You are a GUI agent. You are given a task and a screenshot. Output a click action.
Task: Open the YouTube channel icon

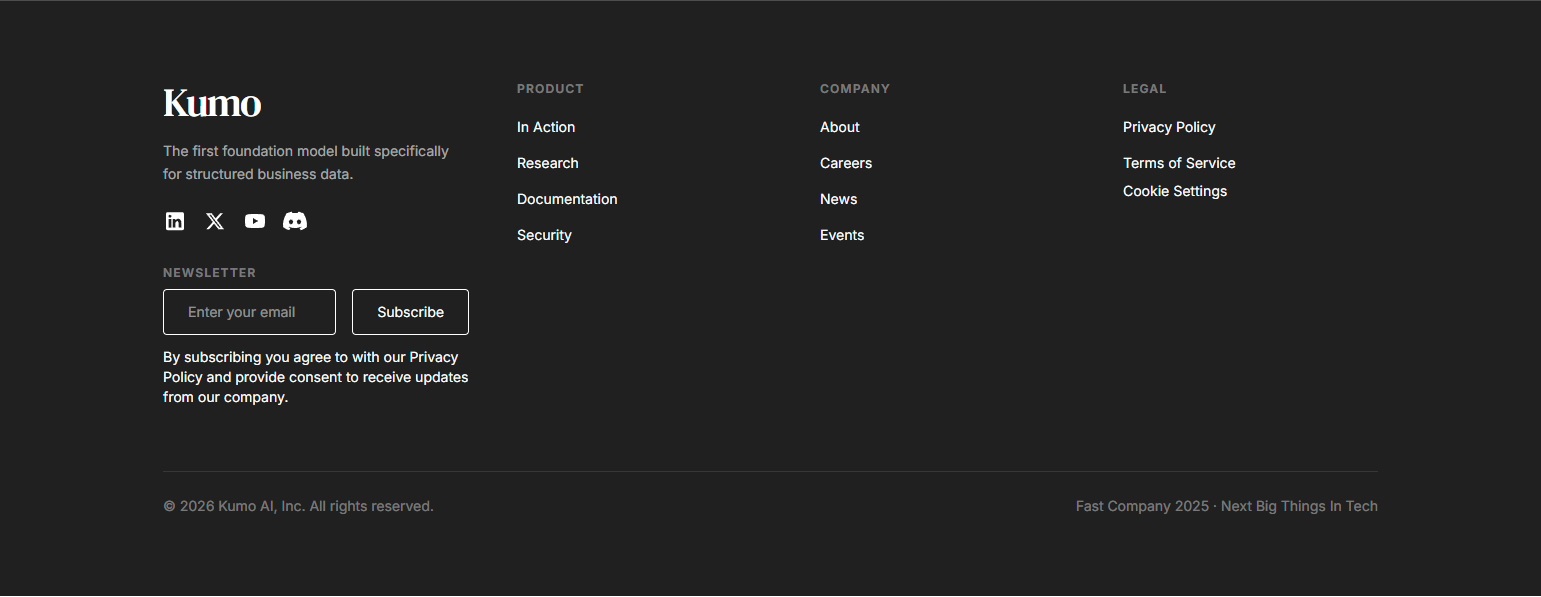[255, 221]
